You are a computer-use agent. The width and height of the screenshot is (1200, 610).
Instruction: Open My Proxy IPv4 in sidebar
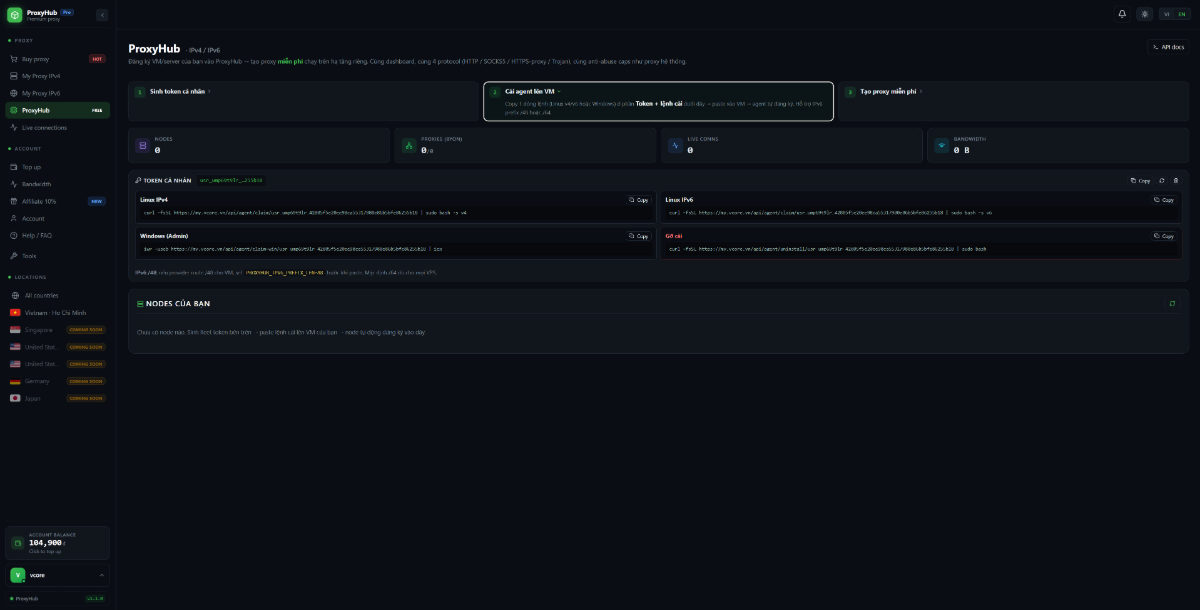click(x=56, y=76)
